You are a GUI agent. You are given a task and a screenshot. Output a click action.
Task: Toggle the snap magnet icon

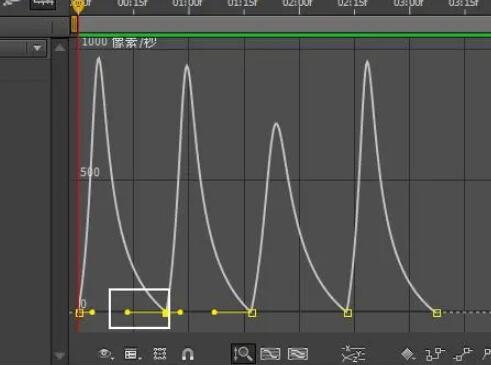point(188,354)
